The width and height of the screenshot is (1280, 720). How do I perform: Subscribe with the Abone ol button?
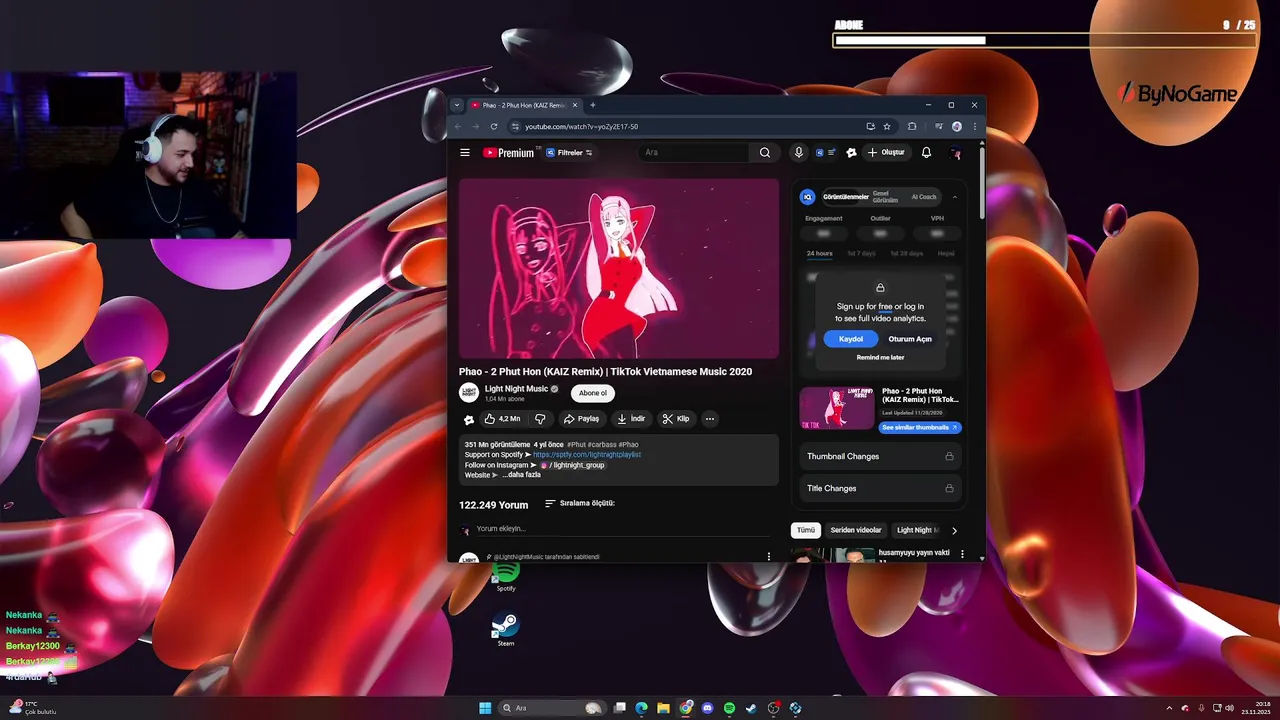593,393
